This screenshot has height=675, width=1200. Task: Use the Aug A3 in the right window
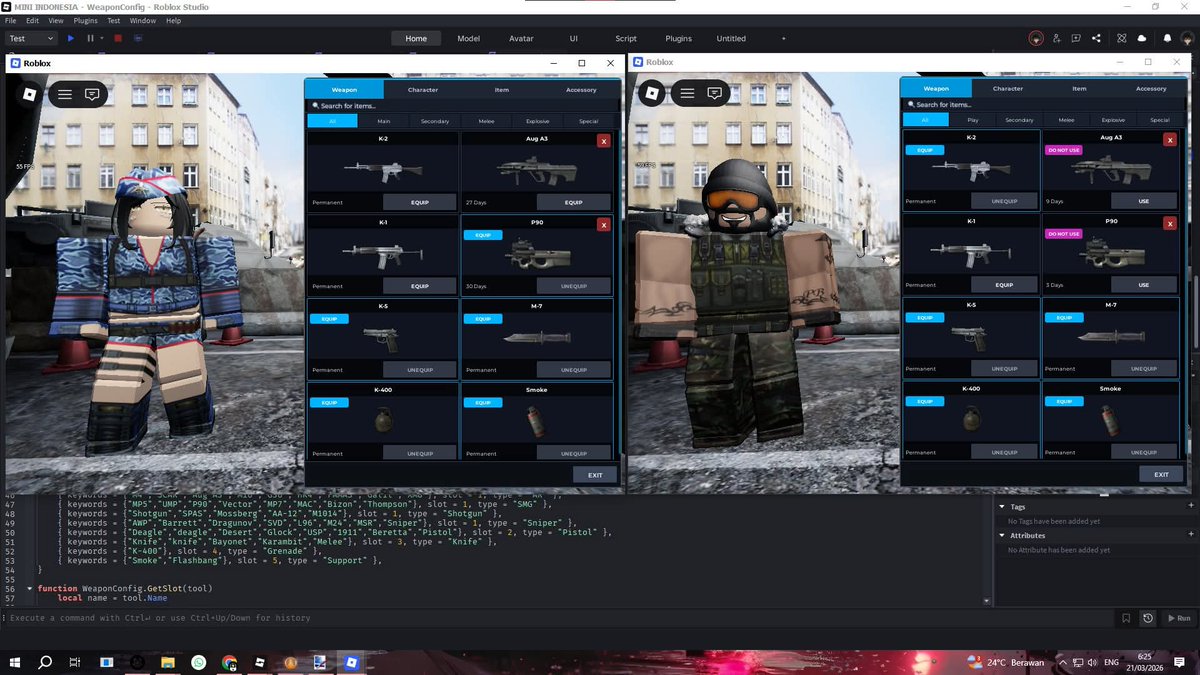click(1144, 201)
